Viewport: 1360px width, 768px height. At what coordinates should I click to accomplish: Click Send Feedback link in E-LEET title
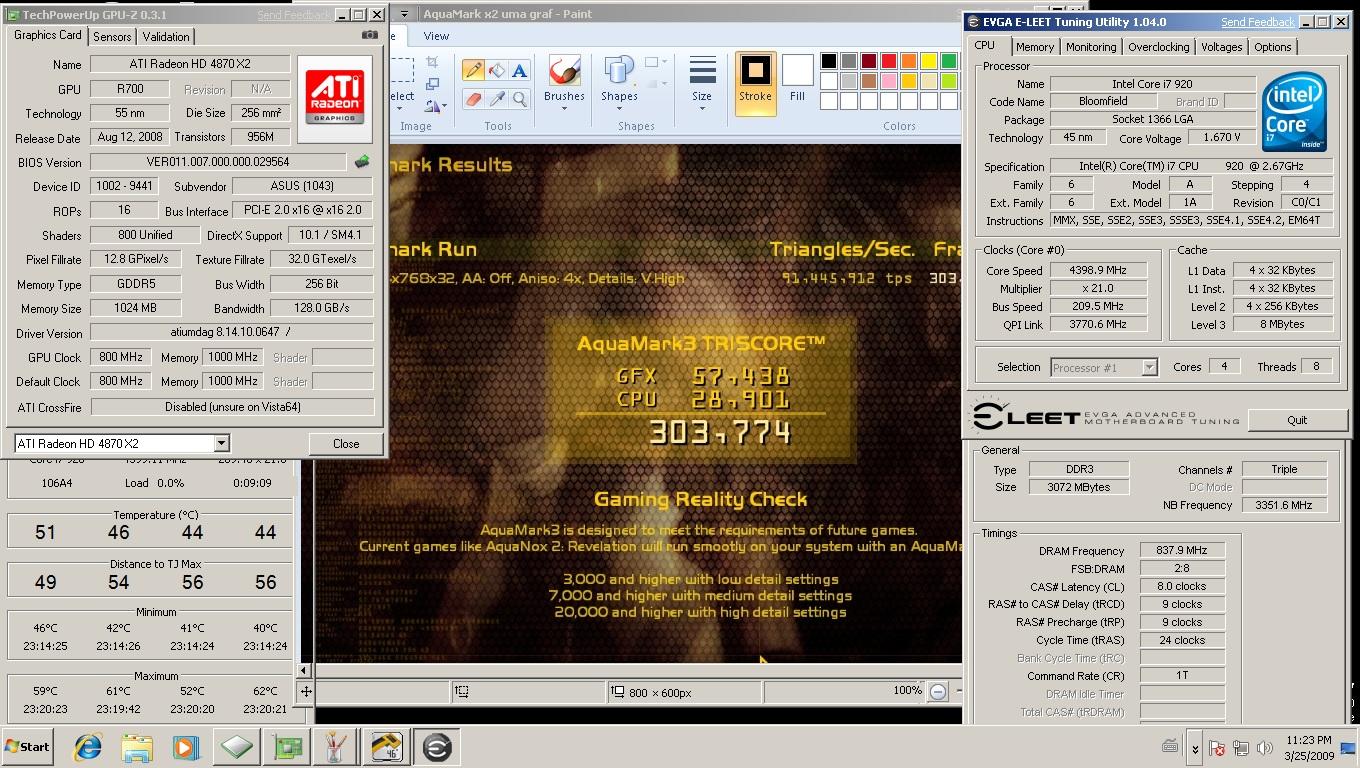point(1258,22)
